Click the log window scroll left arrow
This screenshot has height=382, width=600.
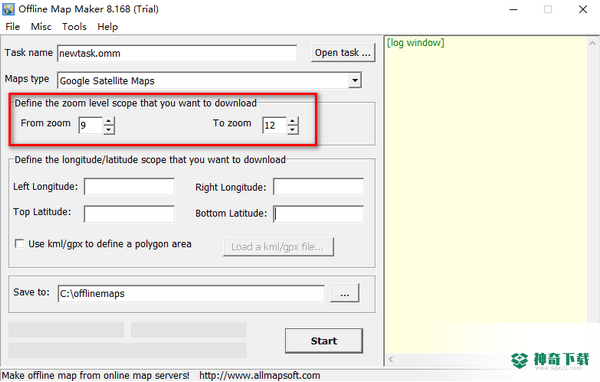coord(391,359)
